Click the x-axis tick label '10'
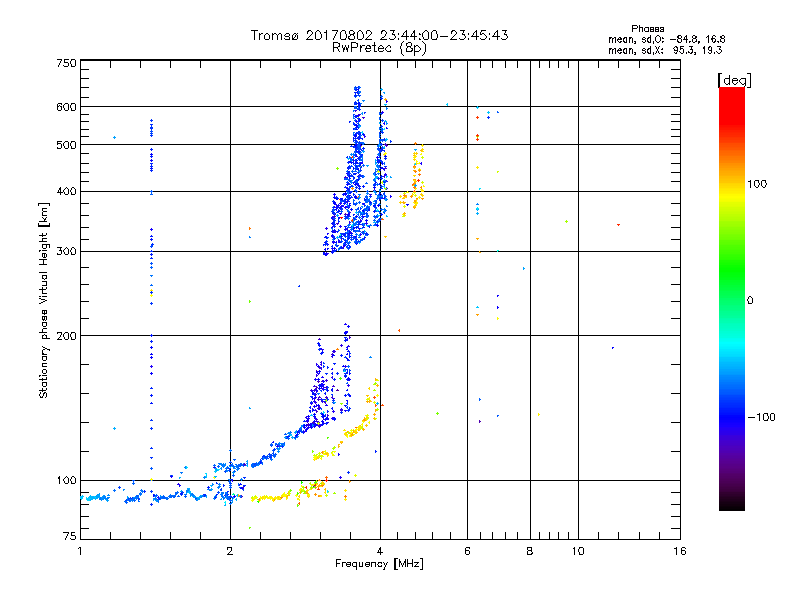Viewport: 800px width, 600px height. point(578,551)
